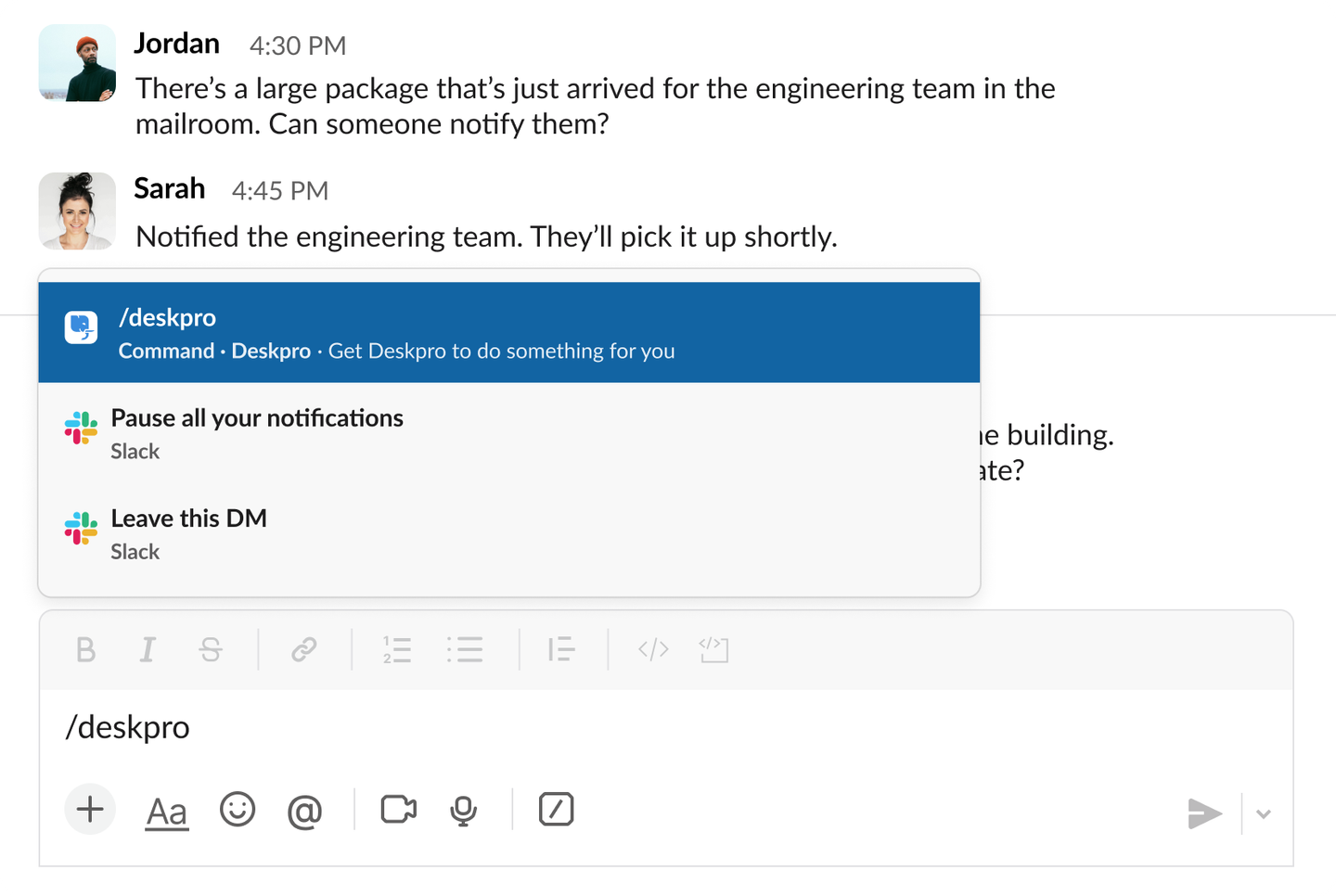Screen dimensions: 1336x896
Task: Choose Pause all your notifications
Action: click(x=508, y=433)
